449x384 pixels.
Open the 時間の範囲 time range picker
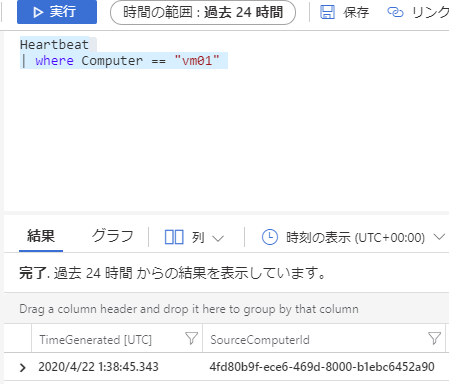click(x=203, y=13)
